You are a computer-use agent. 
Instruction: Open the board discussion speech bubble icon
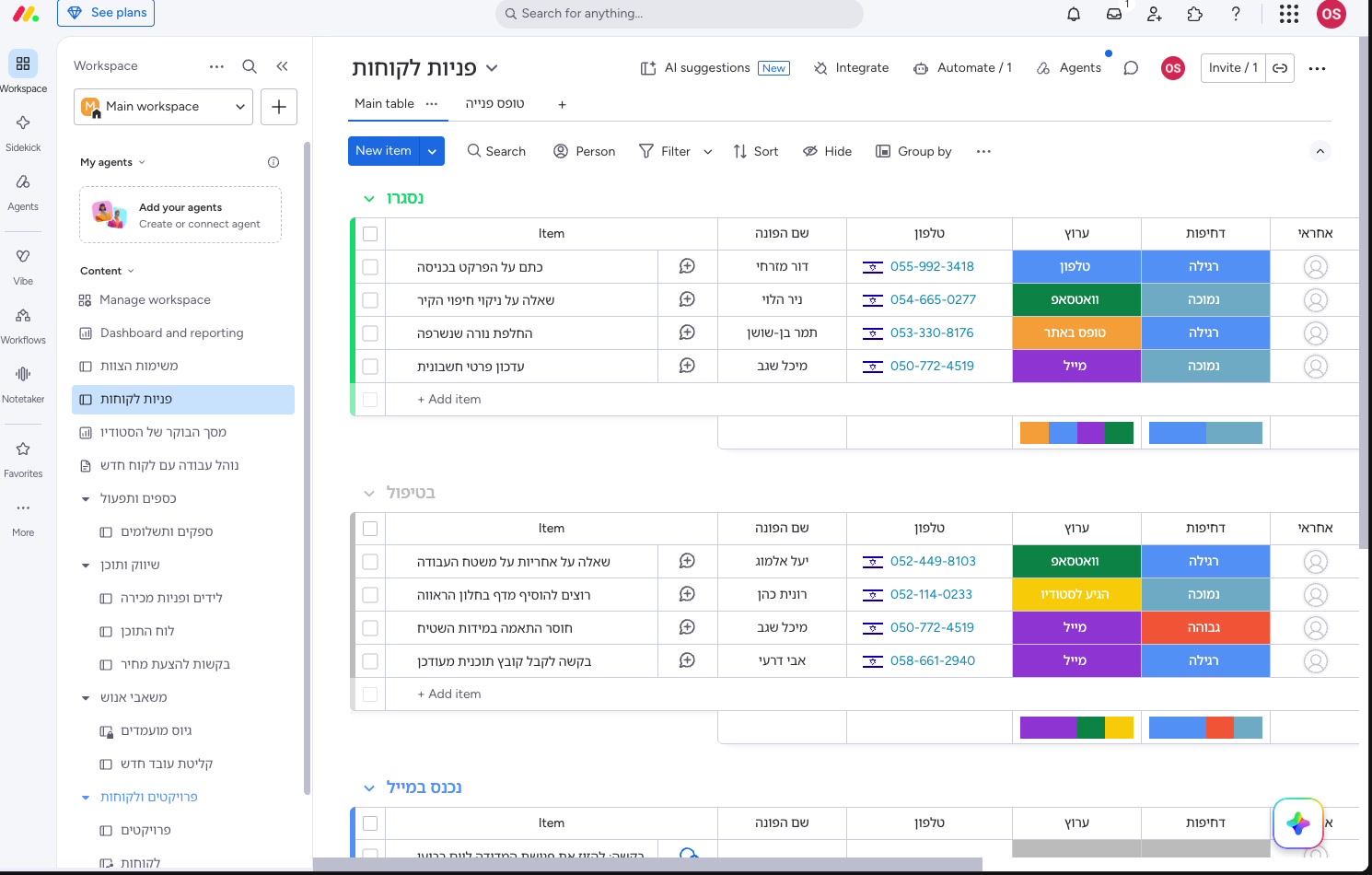1131,68
